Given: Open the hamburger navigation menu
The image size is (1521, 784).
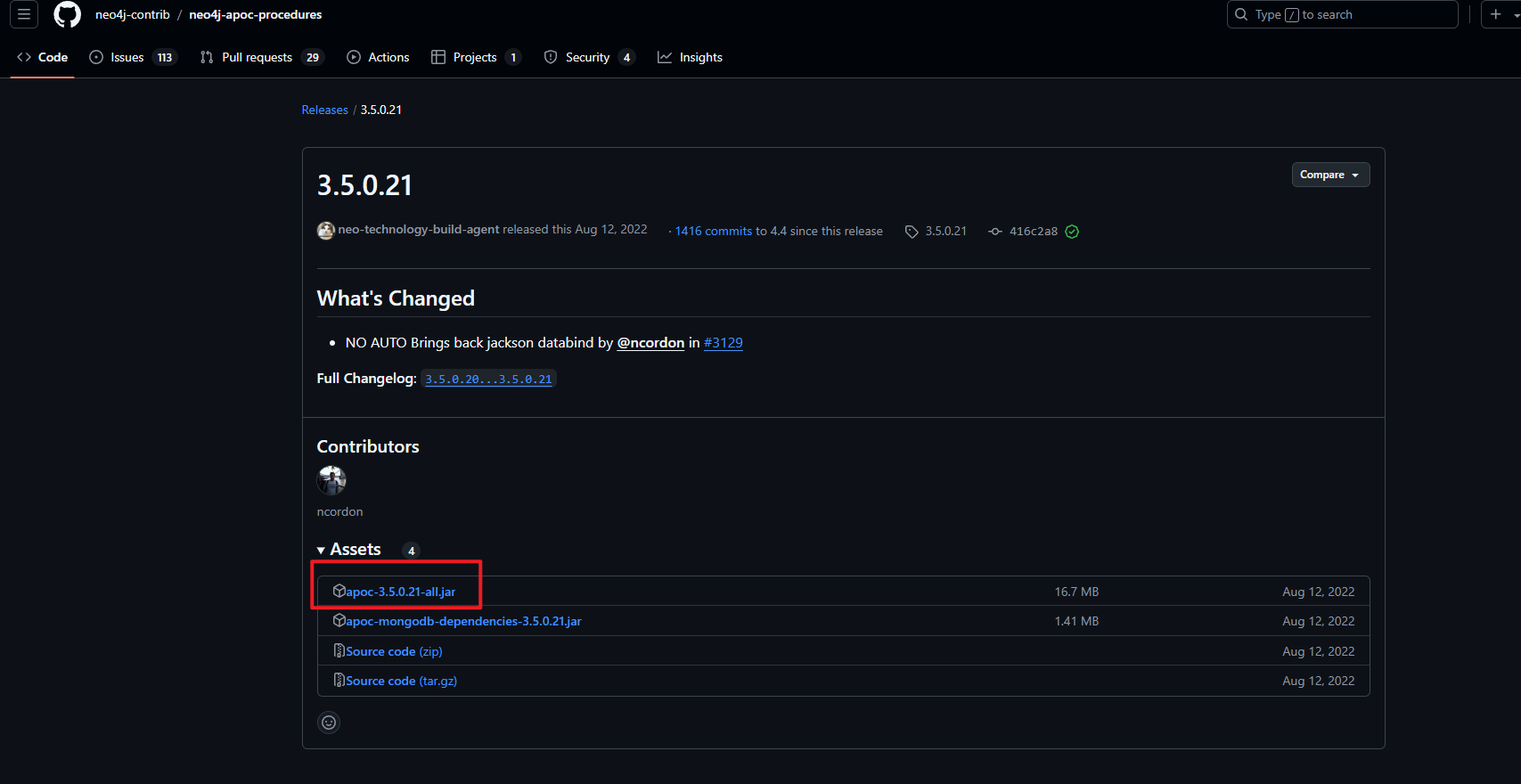Looking at the screenshot, I should coord(24,14).
